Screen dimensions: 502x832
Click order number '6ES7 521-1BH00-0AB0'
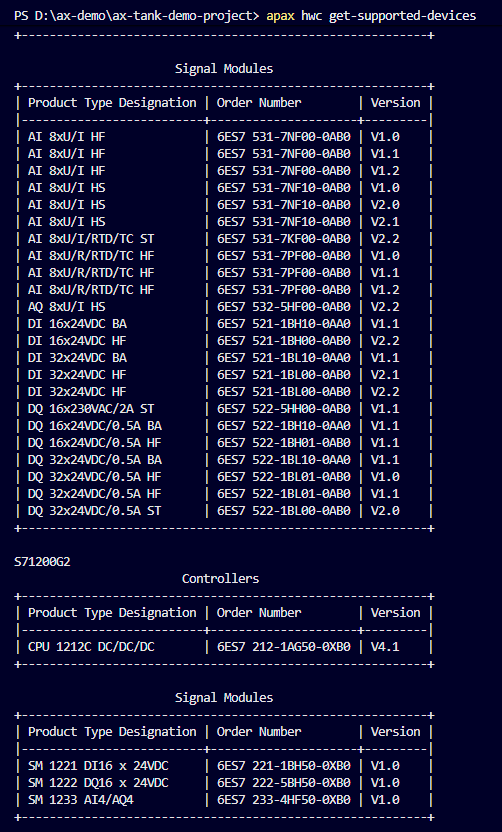point(283,341)
